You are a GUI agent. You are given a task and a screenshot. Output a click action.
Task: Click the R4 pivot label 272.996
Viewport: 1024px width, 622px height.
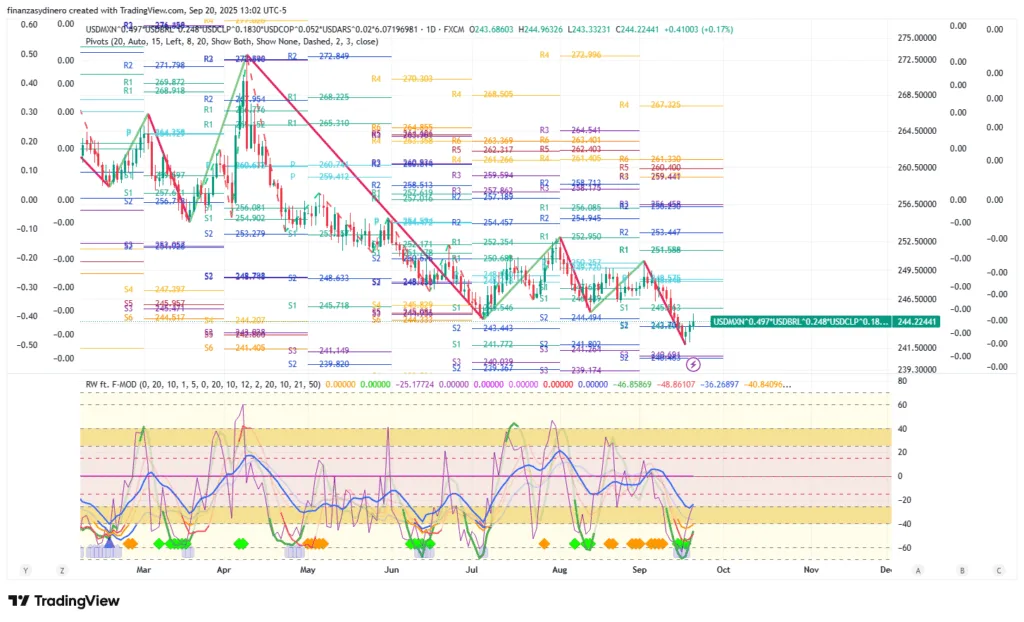586,56
